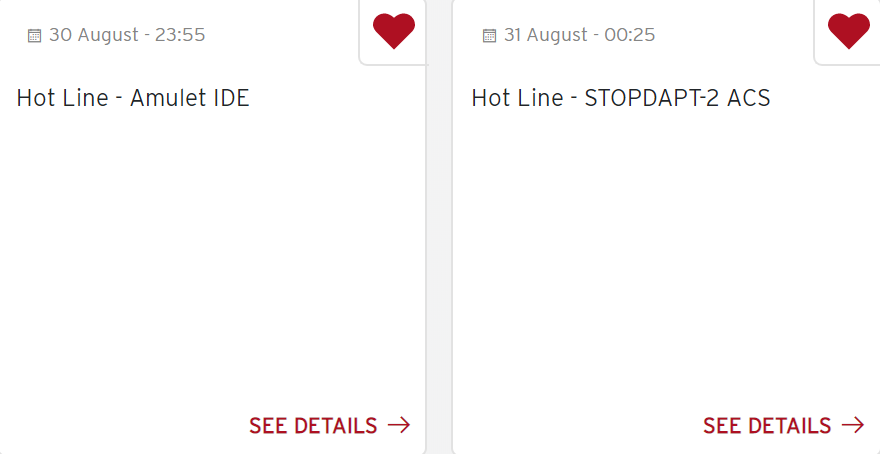Click calendar icon beside 30 August
The image size is (880, 454).
pos(35,36)
